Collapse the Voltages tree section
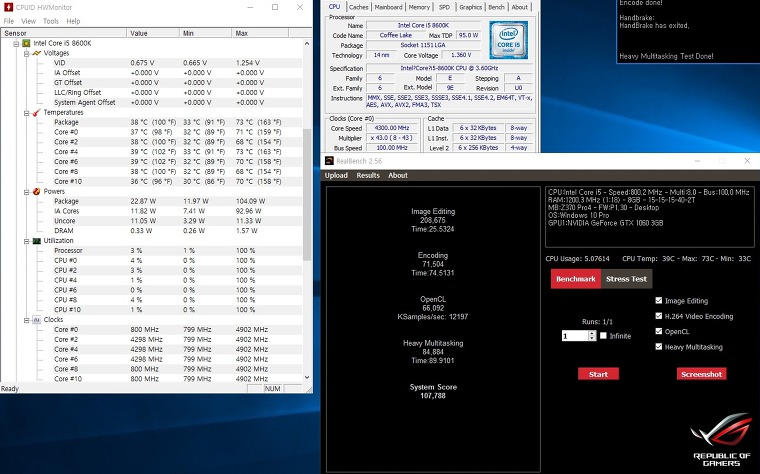 coord(27,53)
